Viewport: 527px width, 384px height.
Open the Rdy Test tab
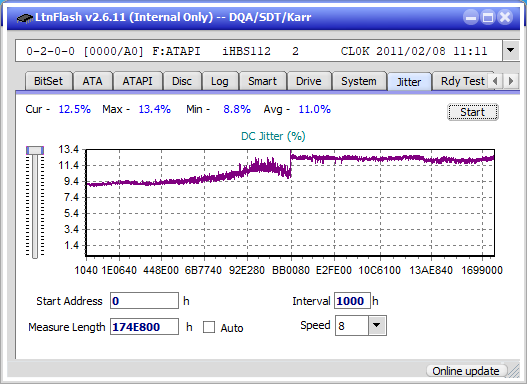click(x=462, y=81)
